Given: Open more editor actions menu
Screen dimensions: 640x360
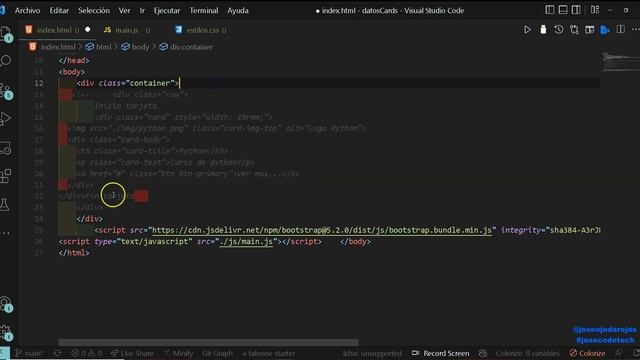Looking at the screenshot, I should [x=635, y=29].
